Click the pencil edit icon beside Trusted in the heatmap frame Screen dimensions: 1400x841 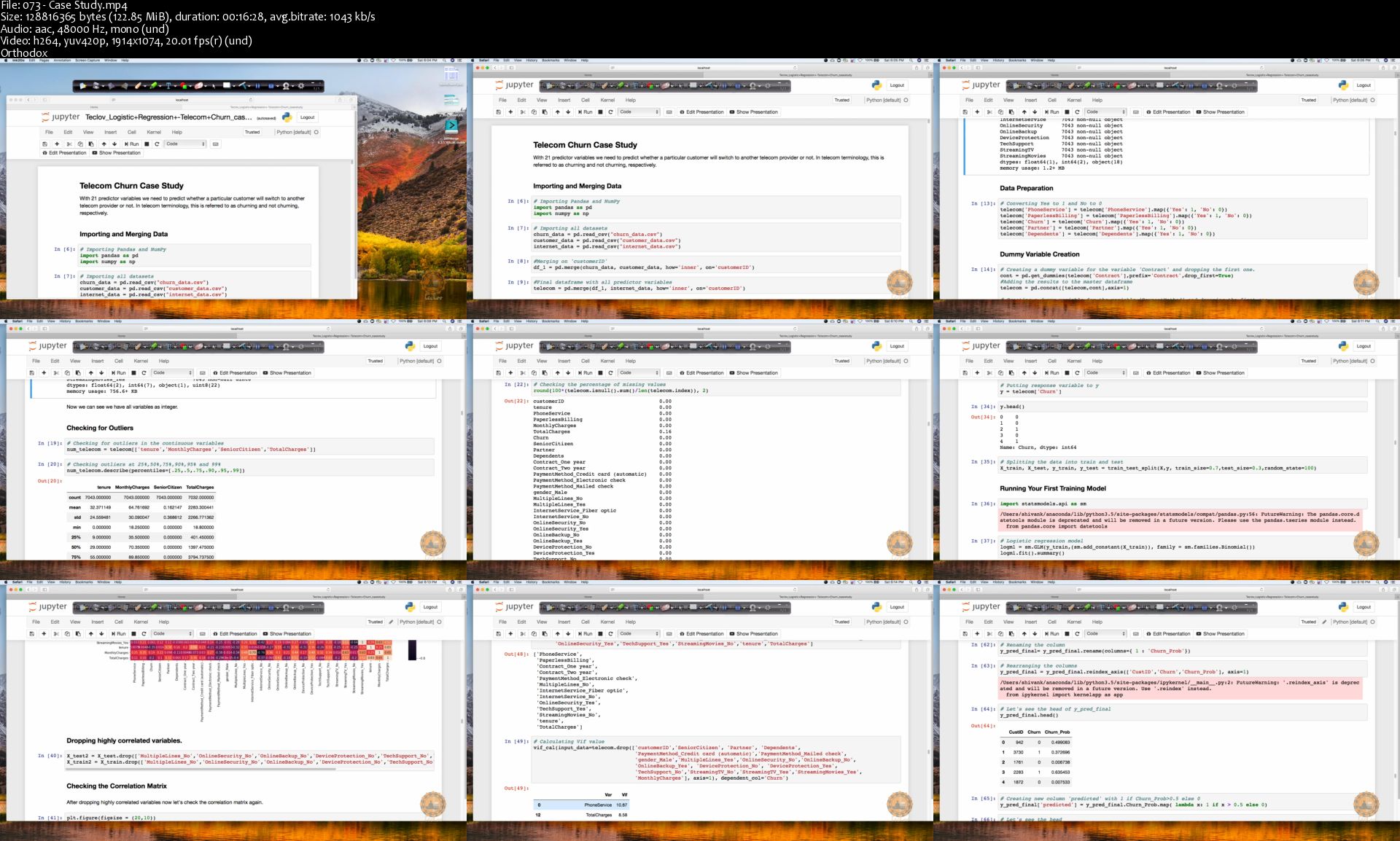392,622
